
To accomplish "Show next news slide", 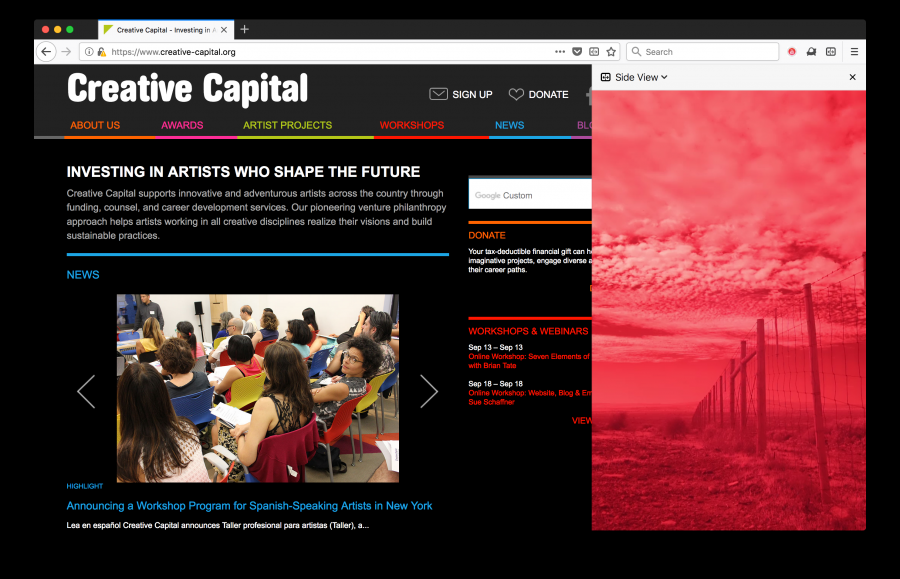I will [429, 391].
